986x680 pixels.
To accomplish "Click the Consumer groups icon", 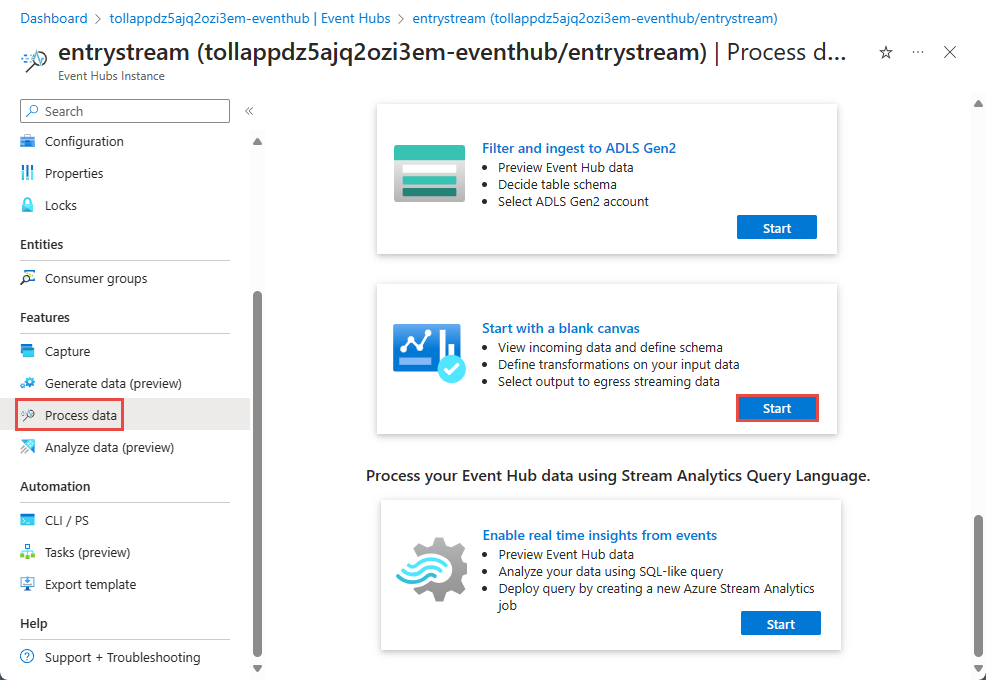I will 28,279.
